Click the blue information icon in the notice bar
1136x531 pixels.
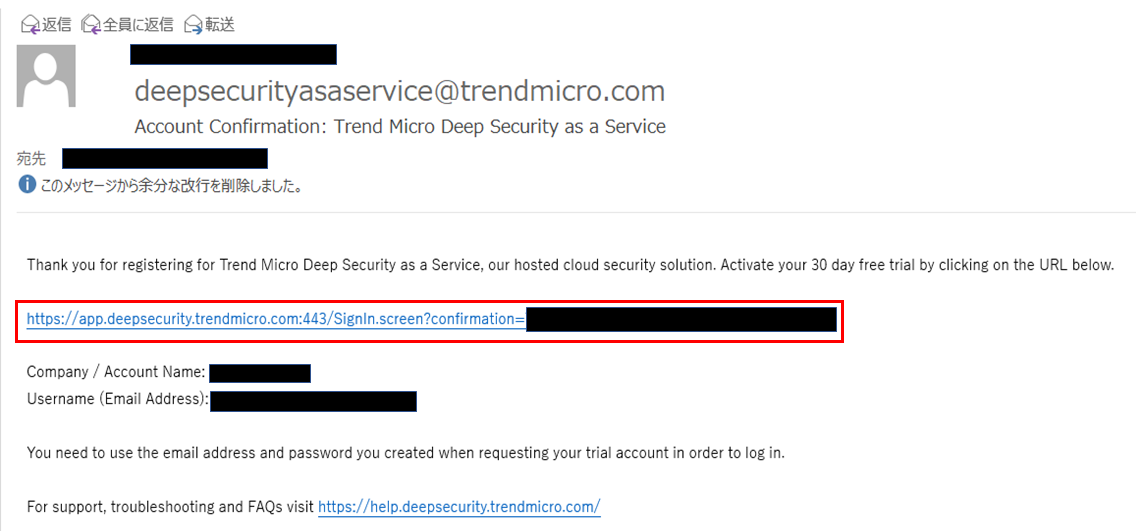pyautogui.click(x=27, y=185)
